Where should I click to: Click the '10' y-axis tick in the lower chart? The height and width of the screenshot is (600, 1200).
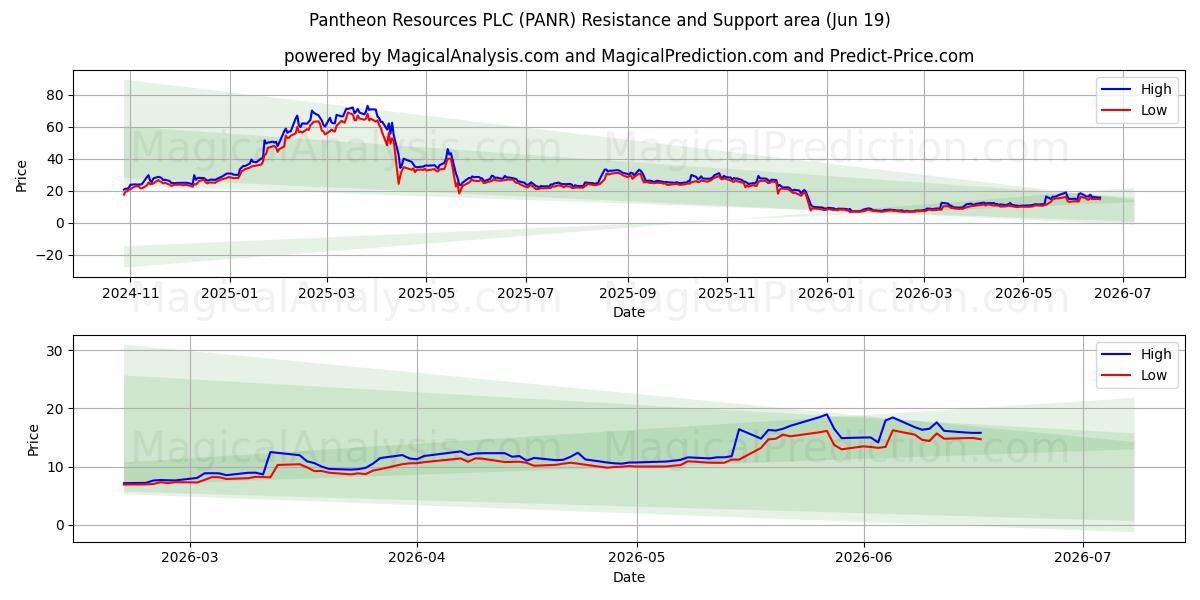pos(57,467)
